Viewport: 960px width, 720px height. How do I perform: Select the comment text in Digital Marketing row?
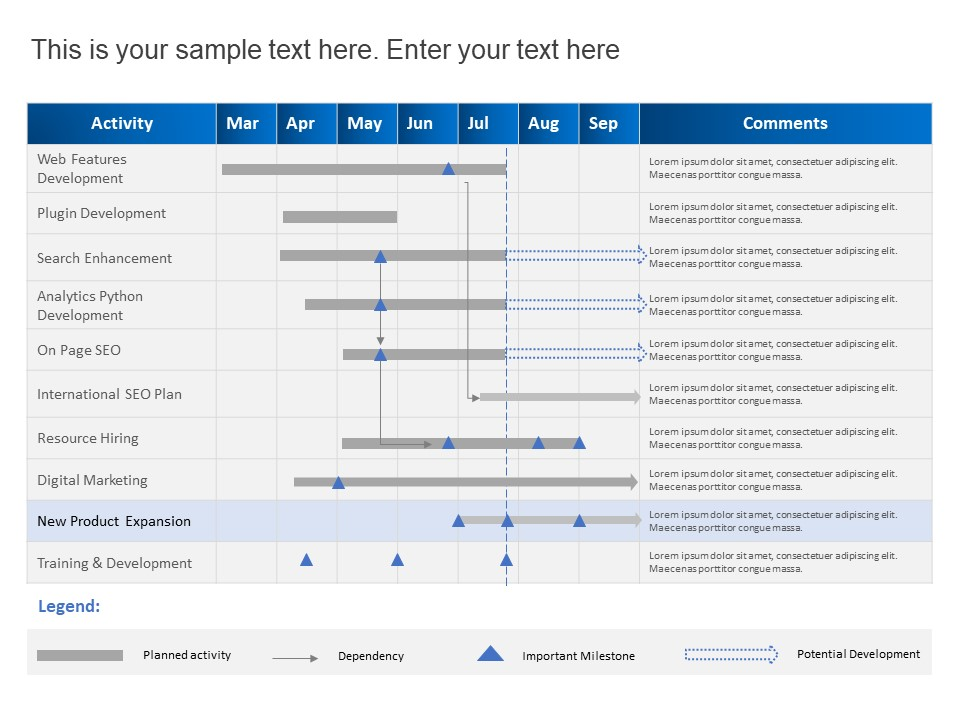point(773,480)
